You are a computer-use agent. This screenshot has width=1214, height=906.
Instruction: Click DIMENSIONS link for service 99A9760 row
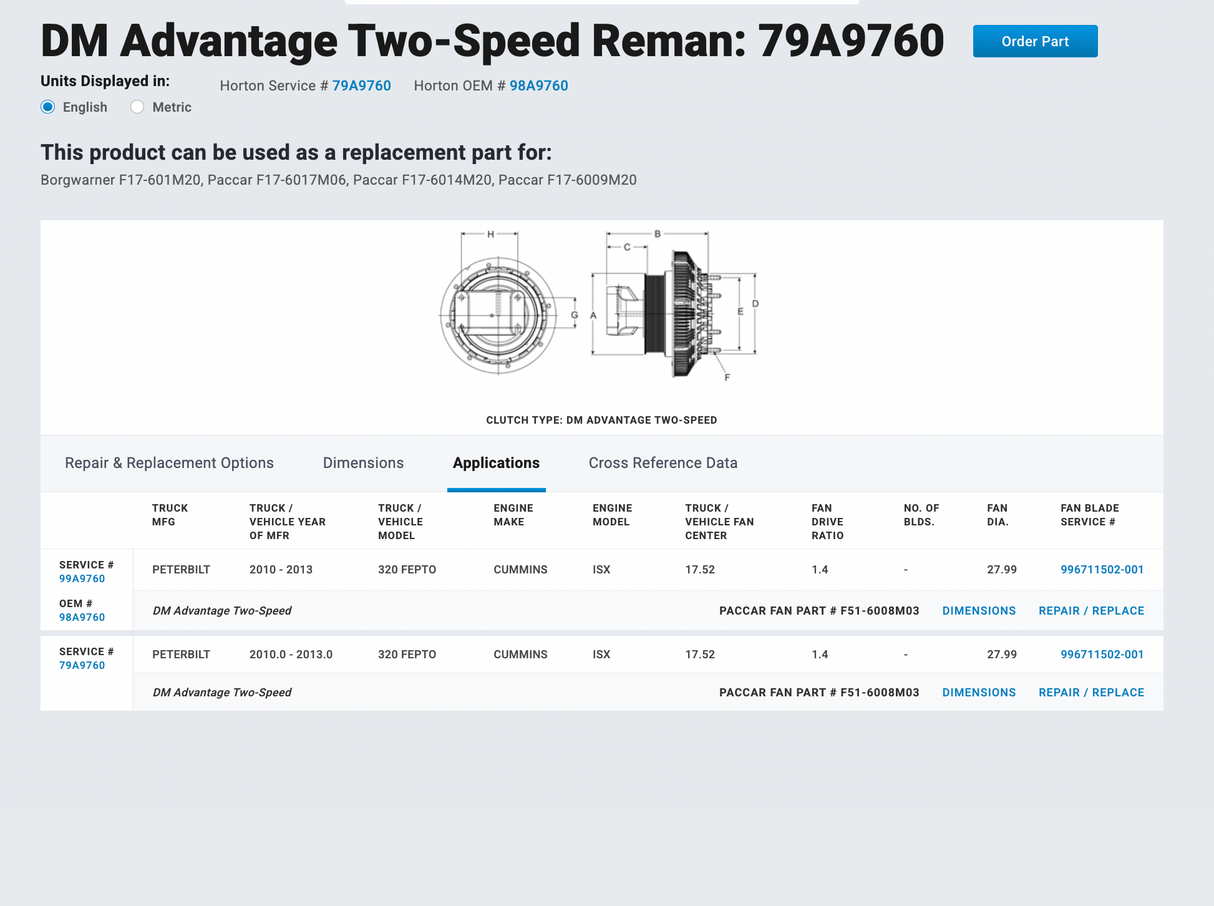click(x=979, y=611)
